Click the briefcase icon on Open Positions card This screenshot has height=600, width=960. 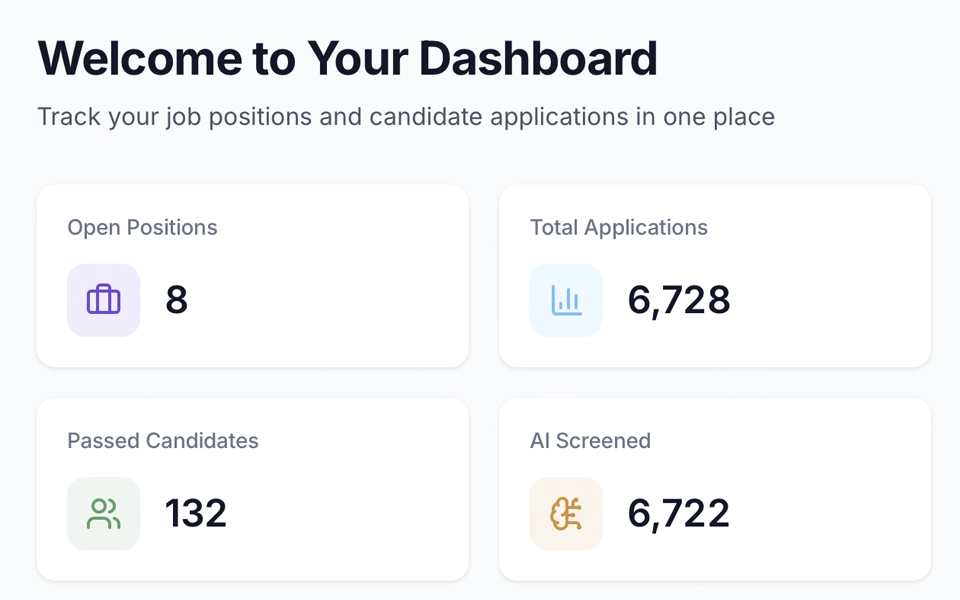(103, 300)
